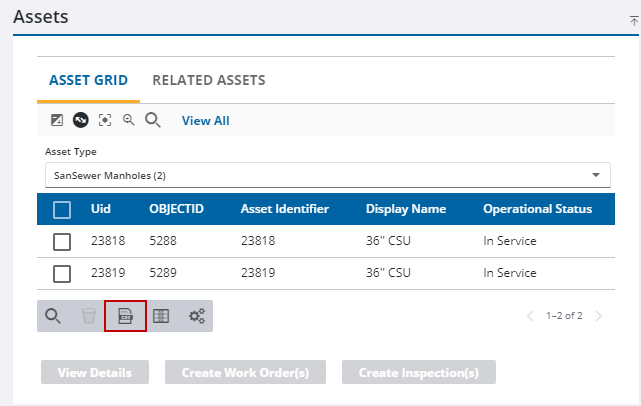The width and height of the screenshot is (641, 406).
Task: Click the zoom-in magnifier icon with plus
Action: [x=128, y=120]
